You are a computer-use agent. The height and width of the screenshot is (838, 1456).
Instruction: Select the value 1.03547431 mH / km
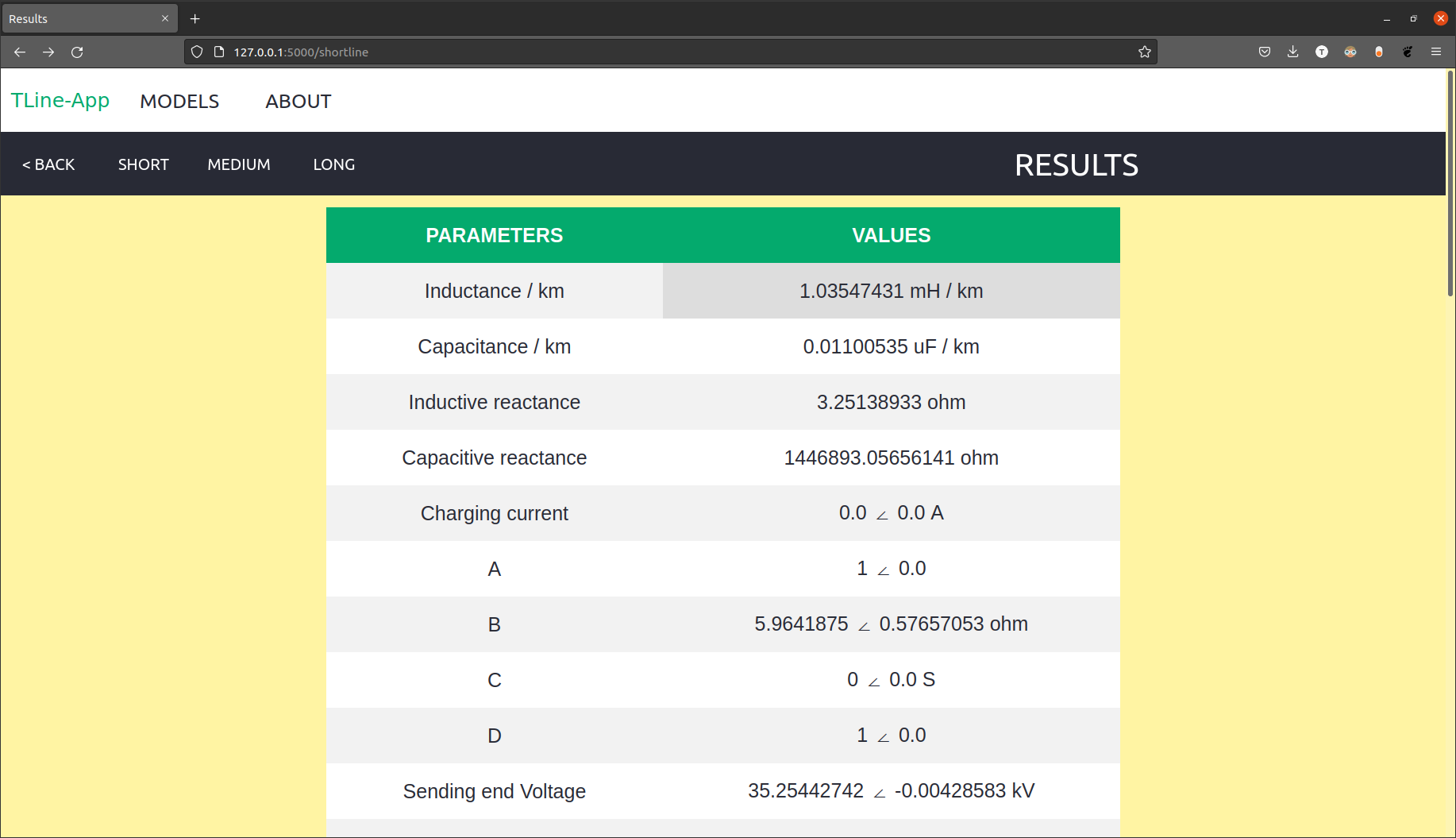pyautogui.click(x=892, y=291)
